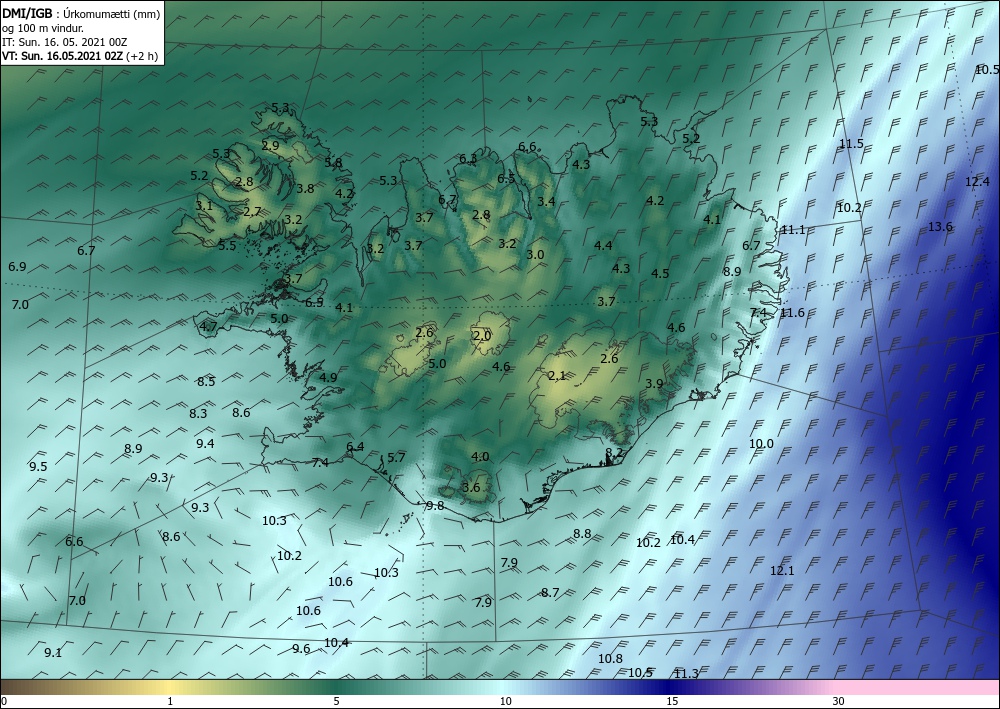Click the '12.4' value on the map
This screenshot has height=709, width=1000.
pos(977,182)
